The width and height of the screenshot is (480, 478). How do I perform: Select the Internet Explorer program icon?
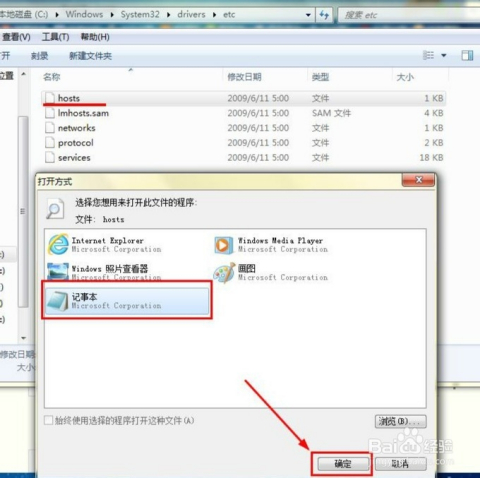(58, 244)
